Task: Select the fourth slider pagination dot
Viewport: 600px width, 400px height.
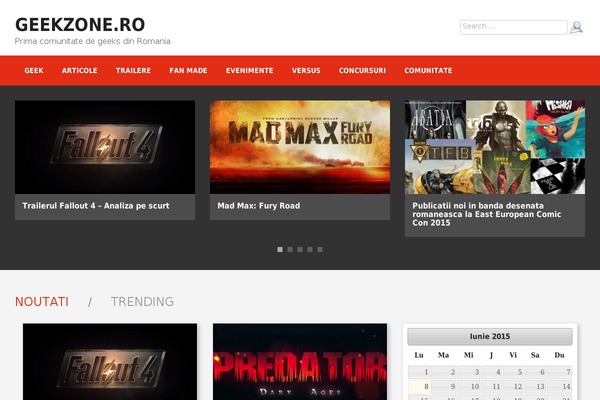Action: coord(310,250)
